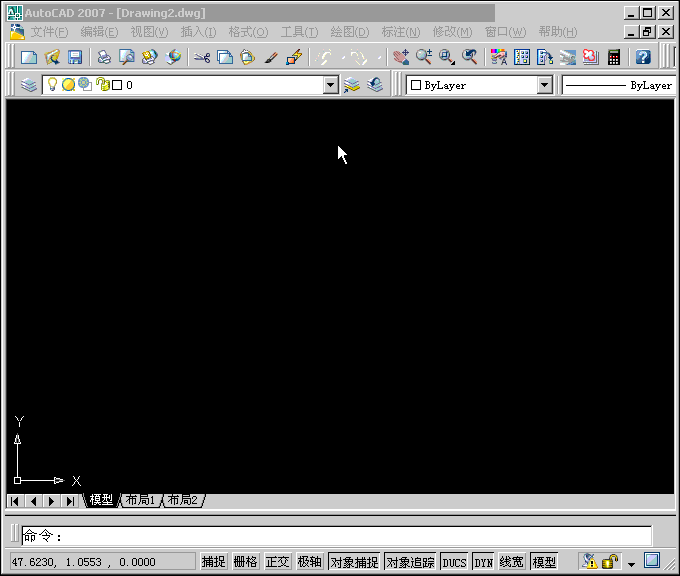Image resolution: width=680 pixels, height=576 pixels.
Task: Select the Match Properties brush icon
Action: pyautogui.click(x=271, y=57)
